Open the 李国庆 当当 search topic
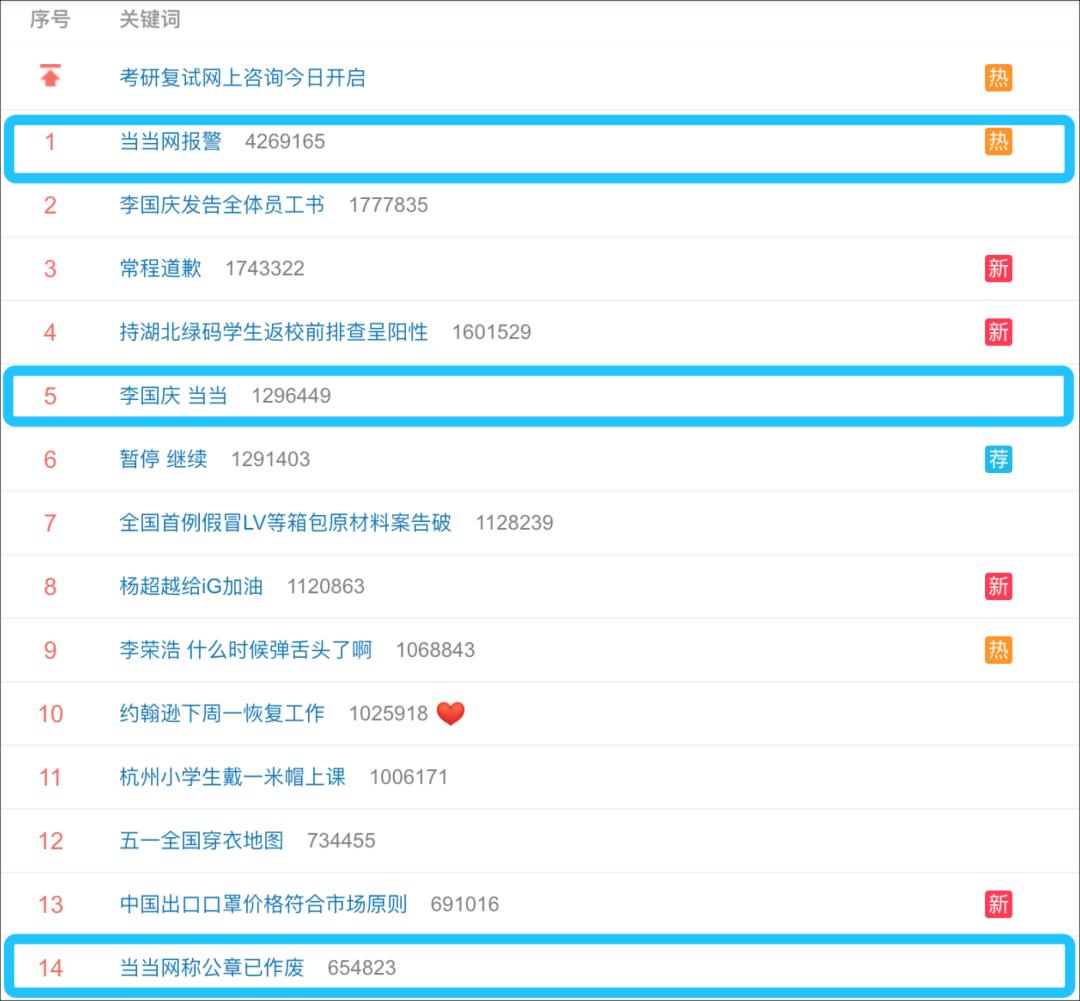 (x=173, y=396)
